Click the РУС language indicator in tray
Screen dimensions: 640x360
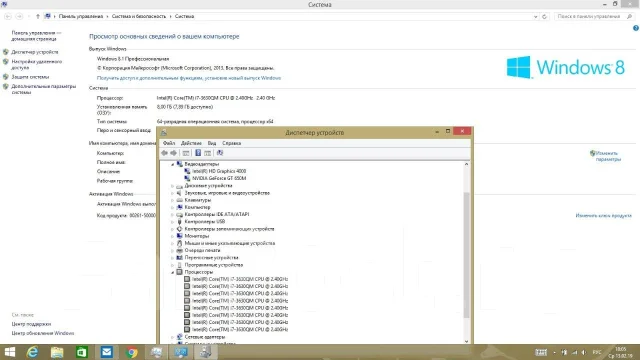(x=597, y=353)
